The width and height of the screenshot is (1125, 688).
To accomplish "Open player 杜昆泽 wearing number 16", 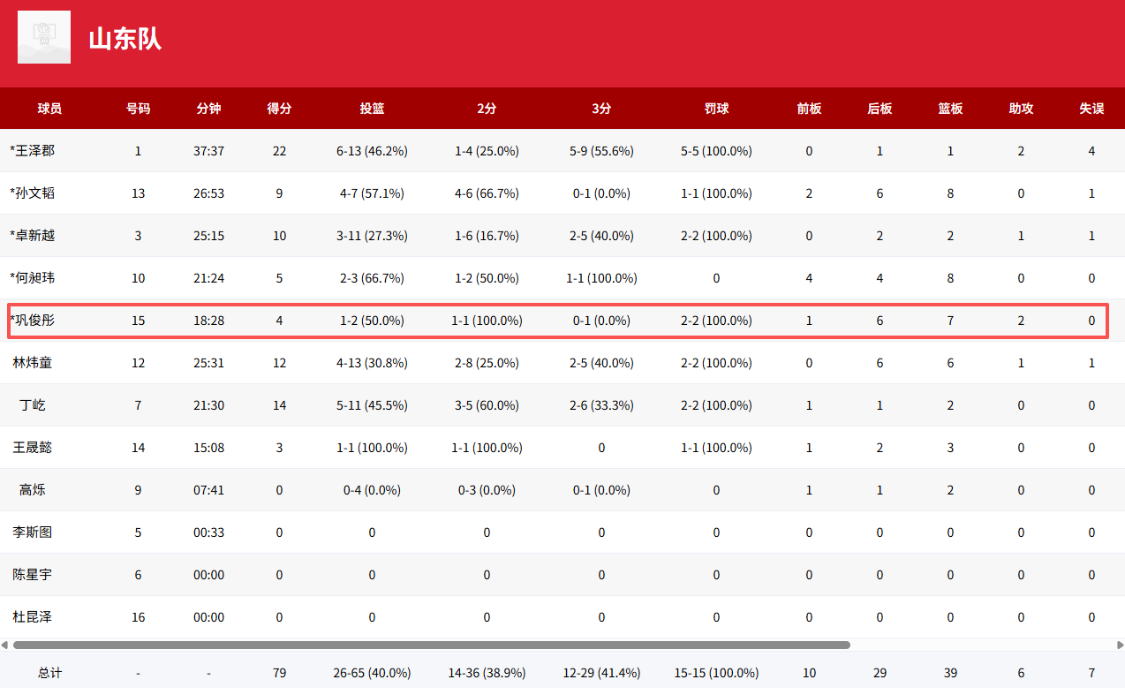I will tap(32, 616).
